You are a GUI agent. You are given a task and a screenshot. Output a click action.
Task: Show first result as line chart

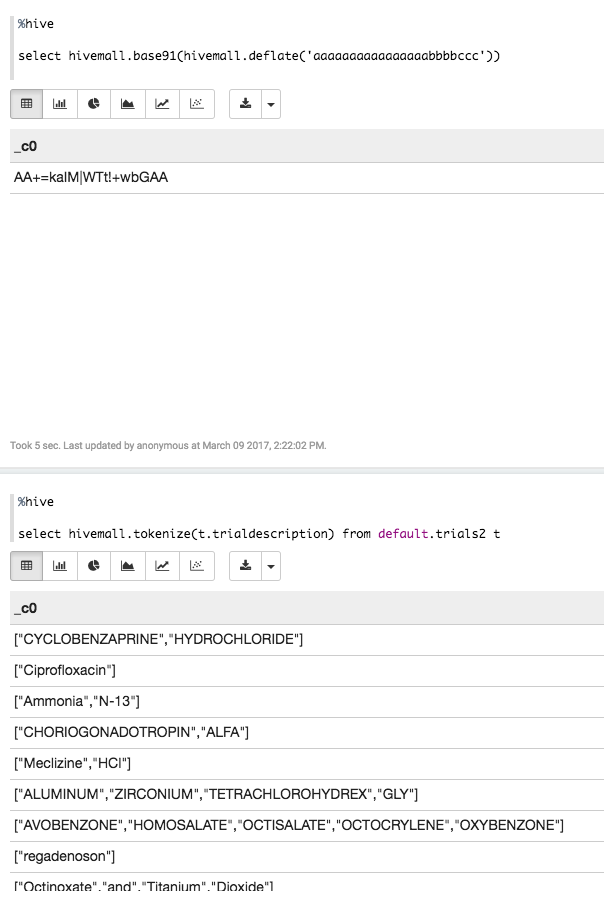pos(161,103)
